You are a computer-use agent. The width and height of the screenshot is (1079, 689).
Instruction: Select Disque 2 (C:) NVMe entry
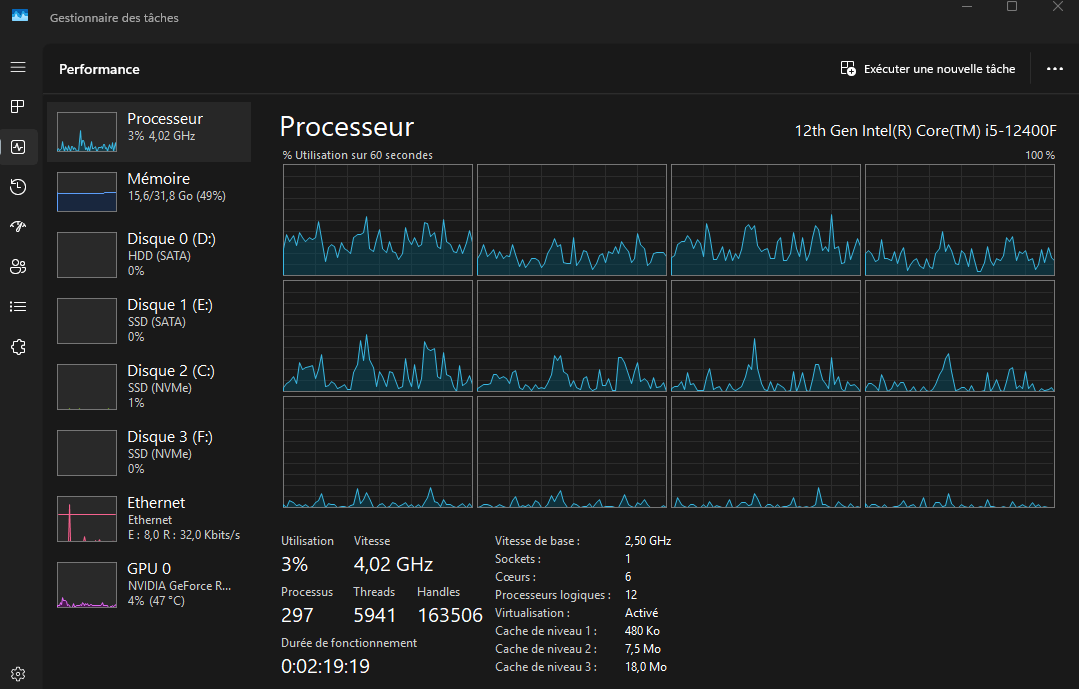pos(149,387)
